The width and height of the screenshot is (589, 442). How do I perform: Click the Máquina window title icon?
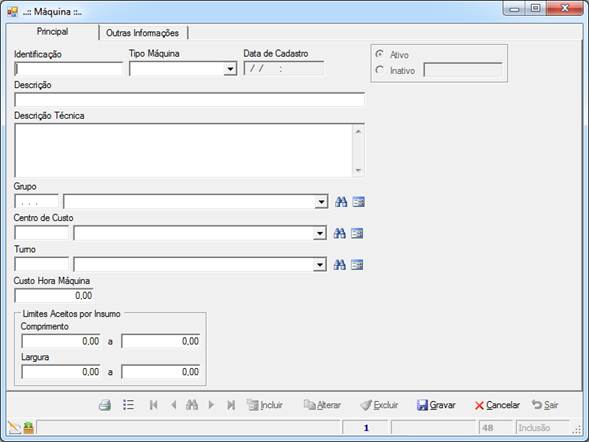tap(12, 12)
